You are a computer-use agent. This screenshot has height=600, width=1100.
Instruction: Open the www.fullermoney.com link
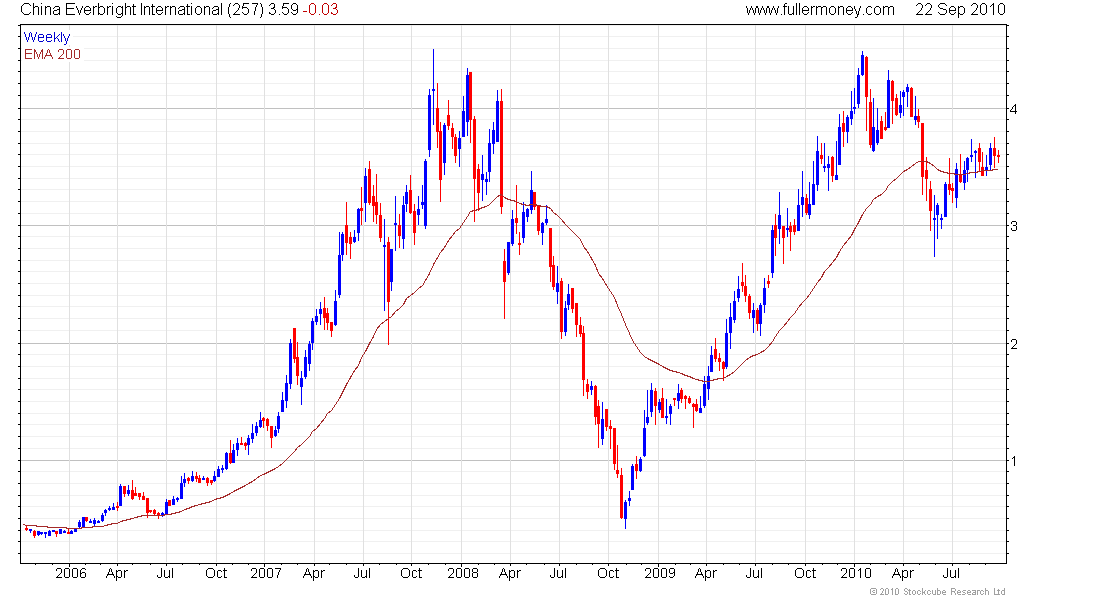click(820, 10)
